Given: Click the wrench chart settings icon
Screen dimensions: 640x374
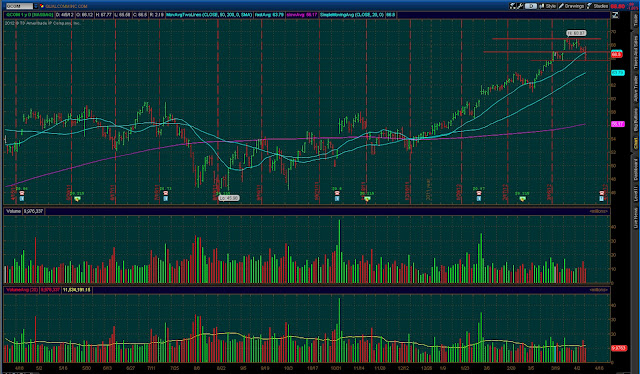Looking at the screenshot, I should coord(520,6).
